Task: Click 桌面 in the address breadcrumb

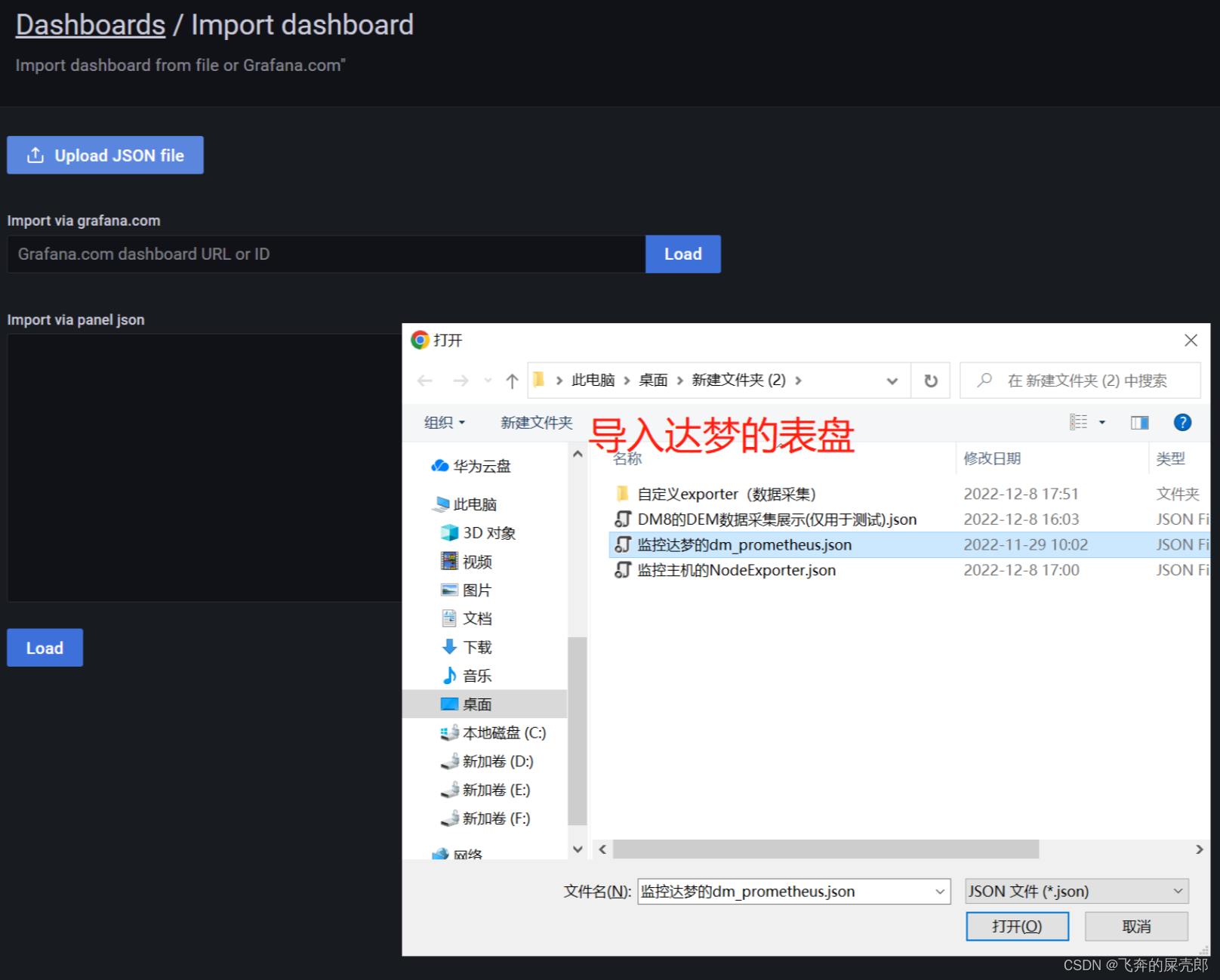Action: click(x=653, y=380)
